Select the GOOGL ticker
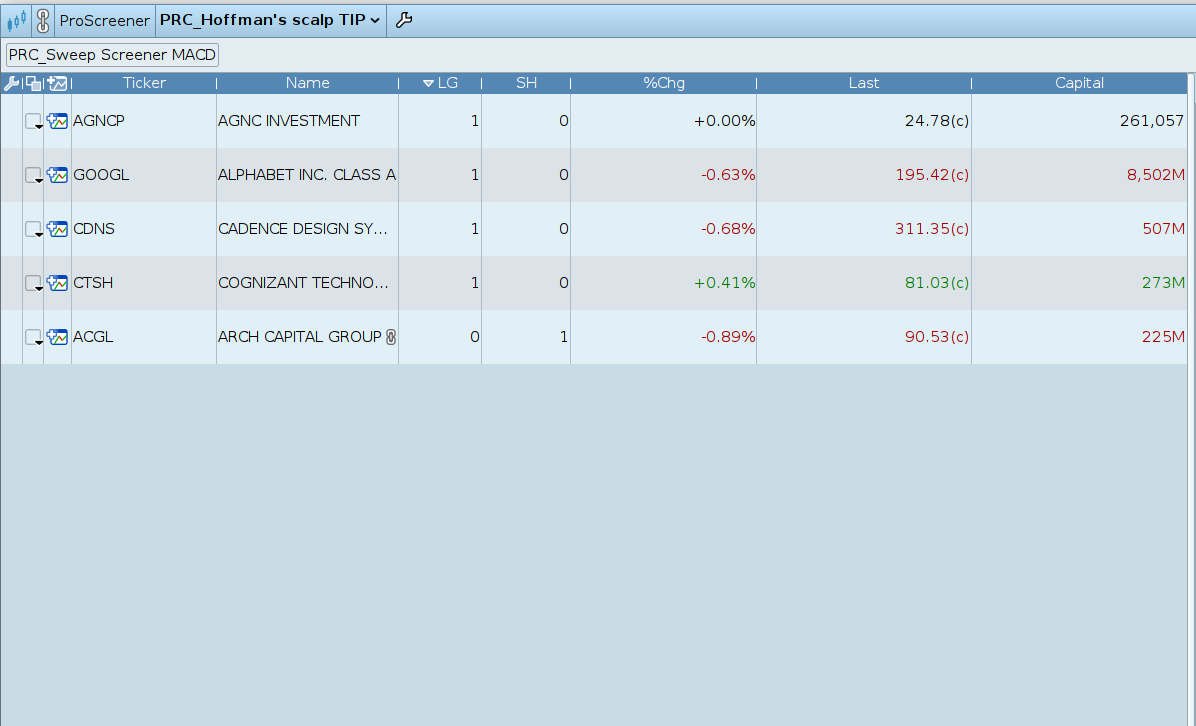This screenshot has width=1196, height=726. click(x=101, y=175)
